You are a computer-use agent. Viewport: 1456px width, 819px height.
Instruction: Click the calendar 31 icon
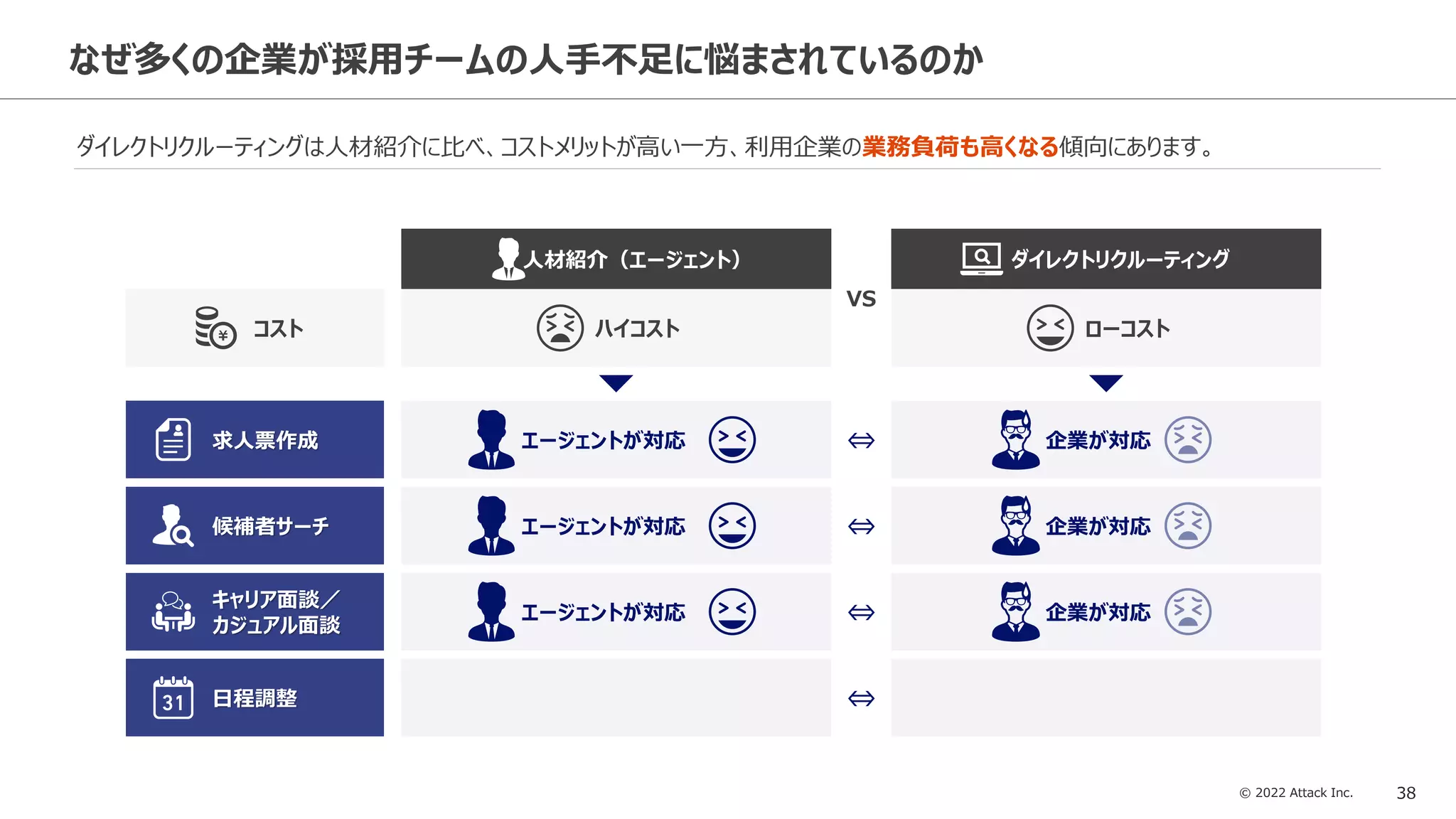(173, 697)
